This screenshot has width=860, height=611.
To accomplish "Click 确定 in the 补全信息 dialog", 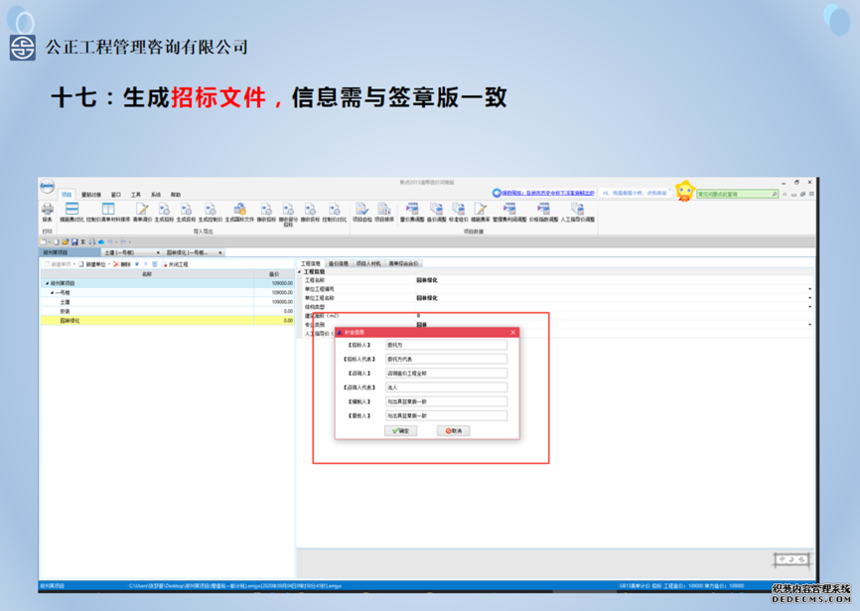I will (401, 431).
